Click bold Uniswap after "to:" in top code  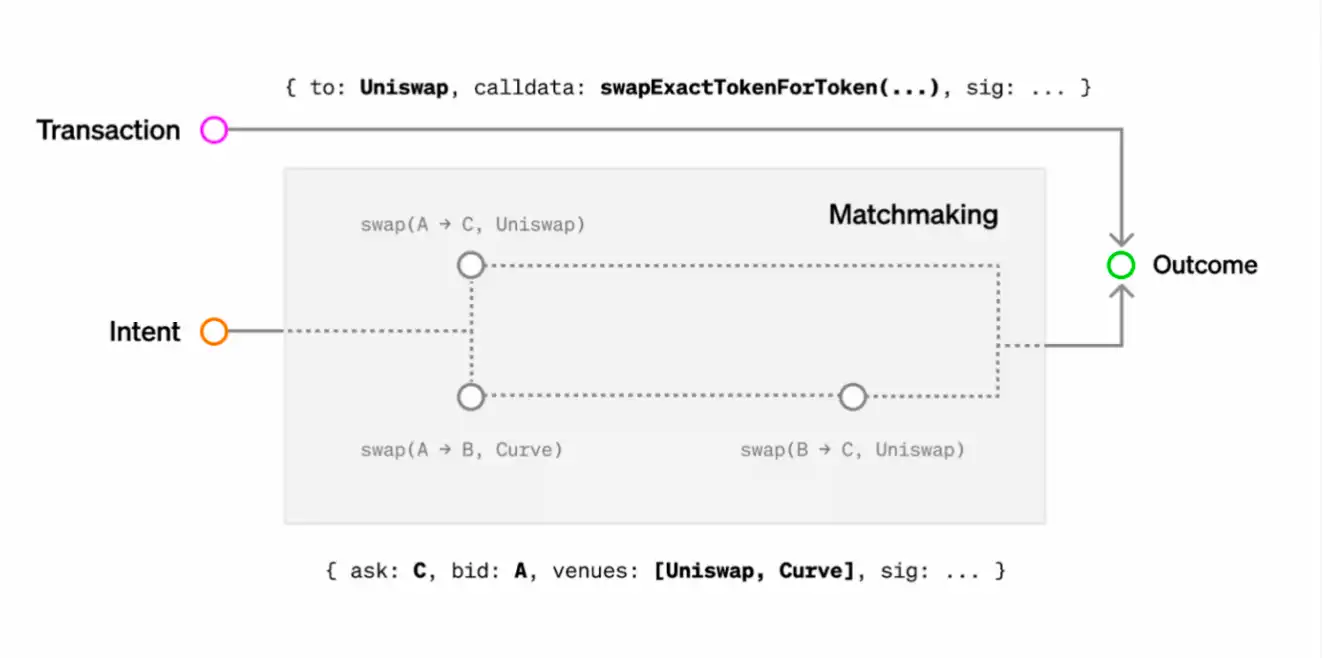tap(403, 88)
